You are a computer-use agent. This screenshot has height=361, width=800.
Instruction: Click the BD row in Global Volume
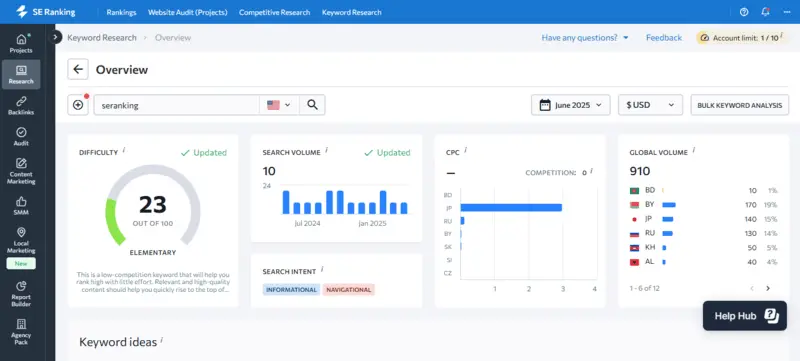pyautogui.click(x=704, y=191)
